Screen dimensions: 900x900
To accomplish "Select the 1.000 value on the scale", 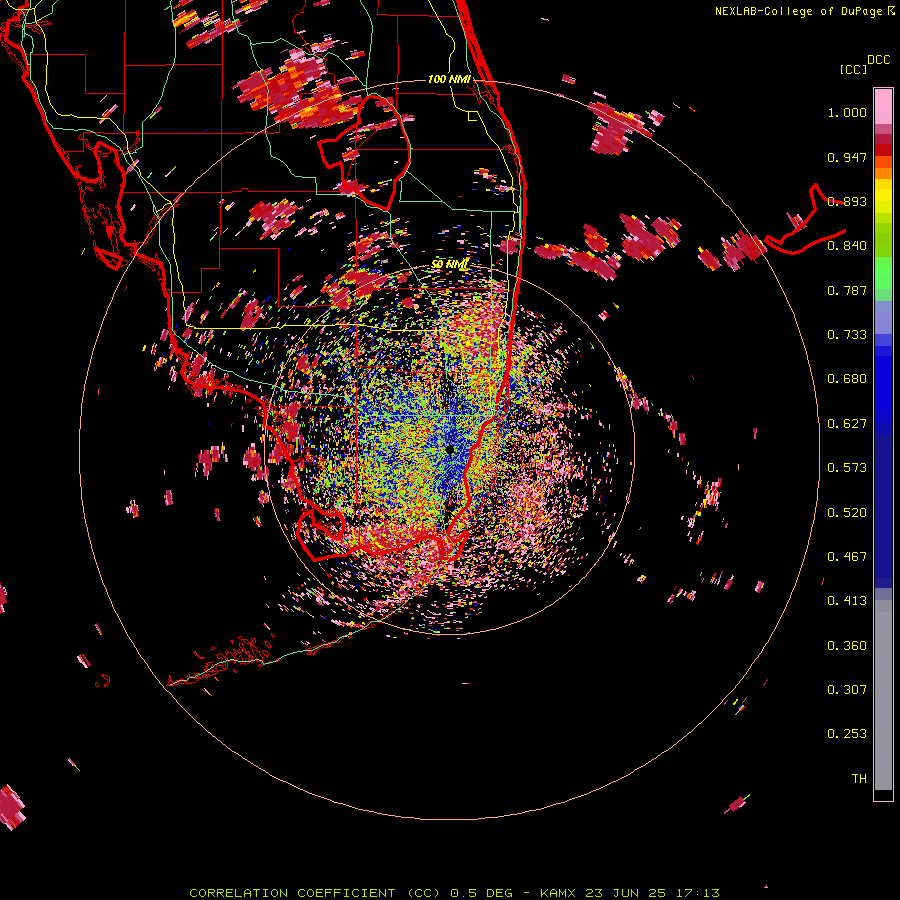I will pyautogui.click(x=847, y=112).
